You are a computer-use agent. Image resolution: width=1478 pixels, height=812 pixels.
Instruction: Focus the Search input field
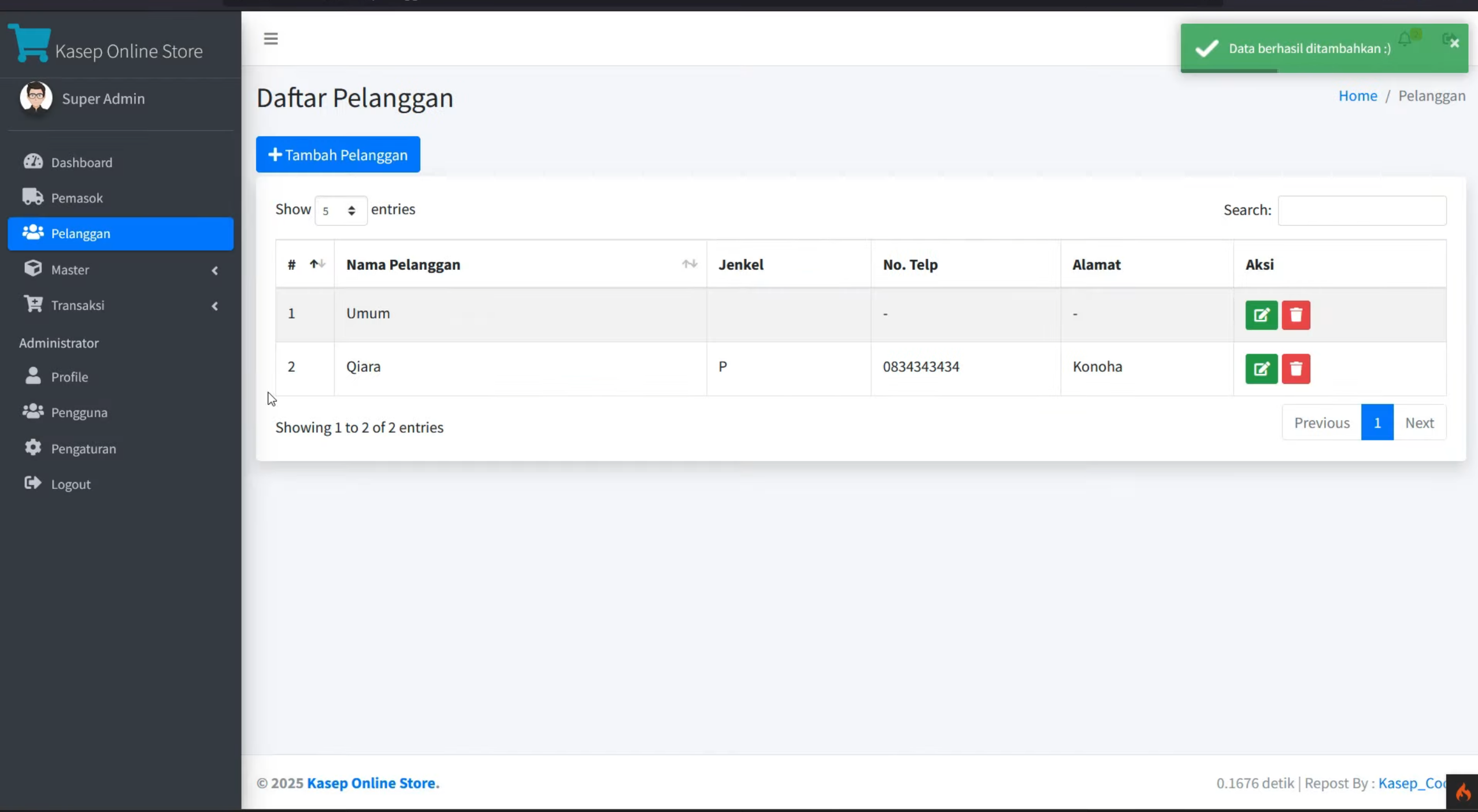tap(1362, 210)
